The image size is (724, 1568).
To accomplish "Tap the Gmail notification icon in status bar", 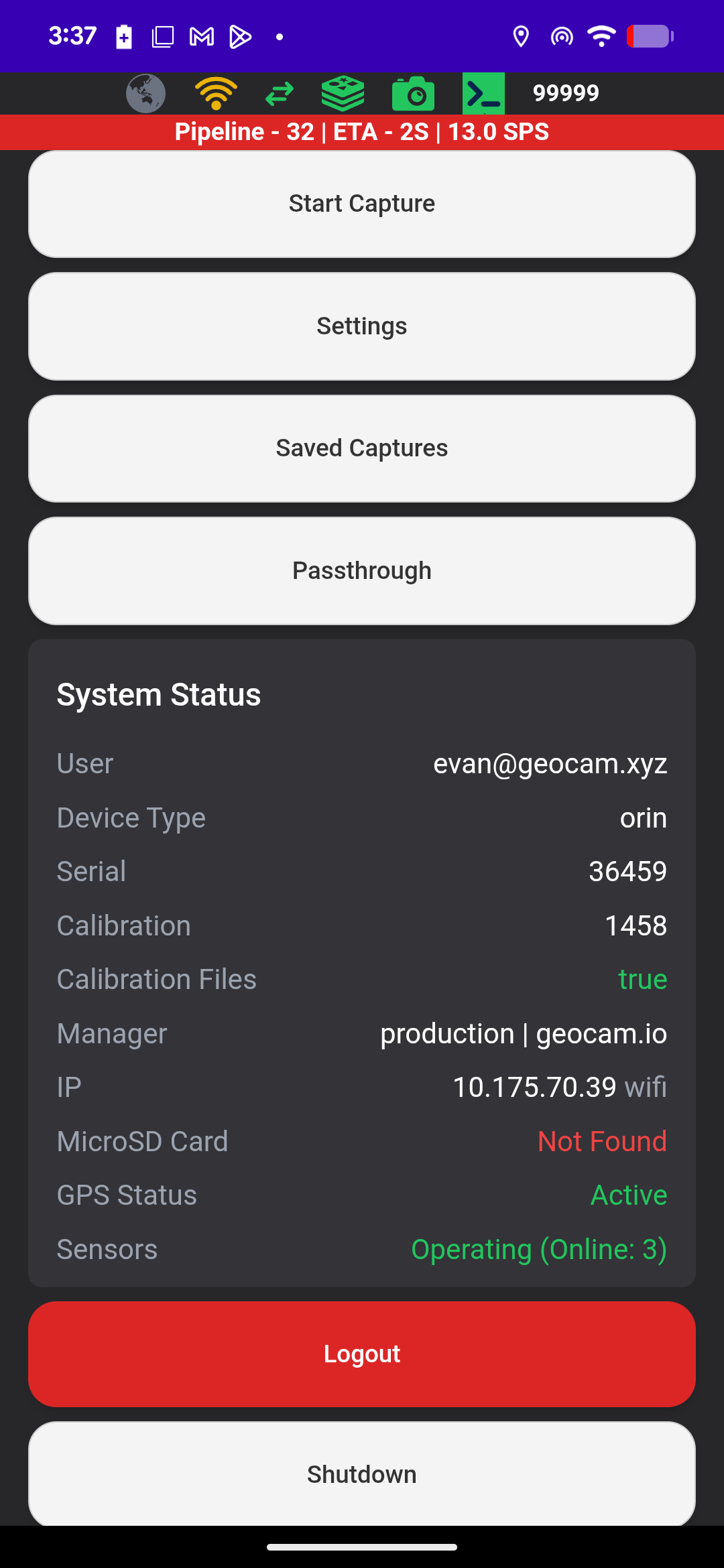I will point(202,36).
